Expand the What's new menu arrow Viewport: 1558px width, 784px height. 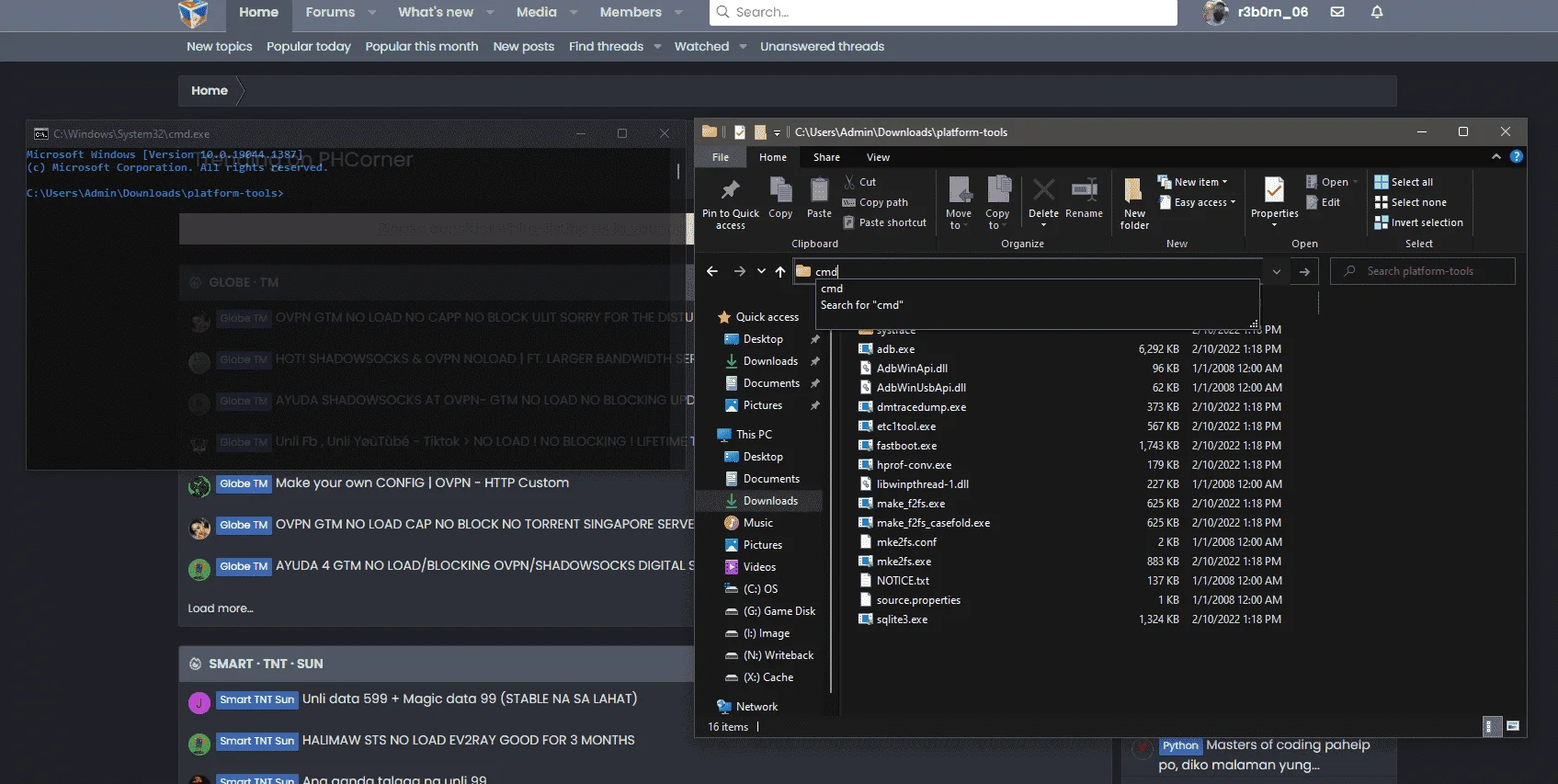click(490, 12)
